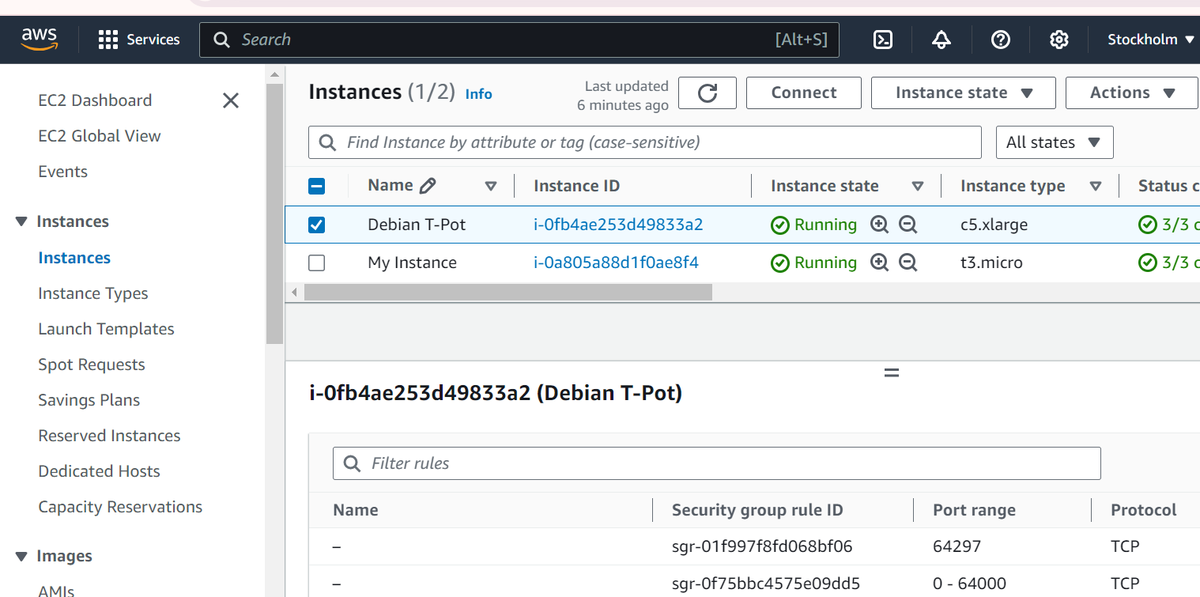
Task: Zoom in filter on Debian T-Pot state
Action: point(879,225)
